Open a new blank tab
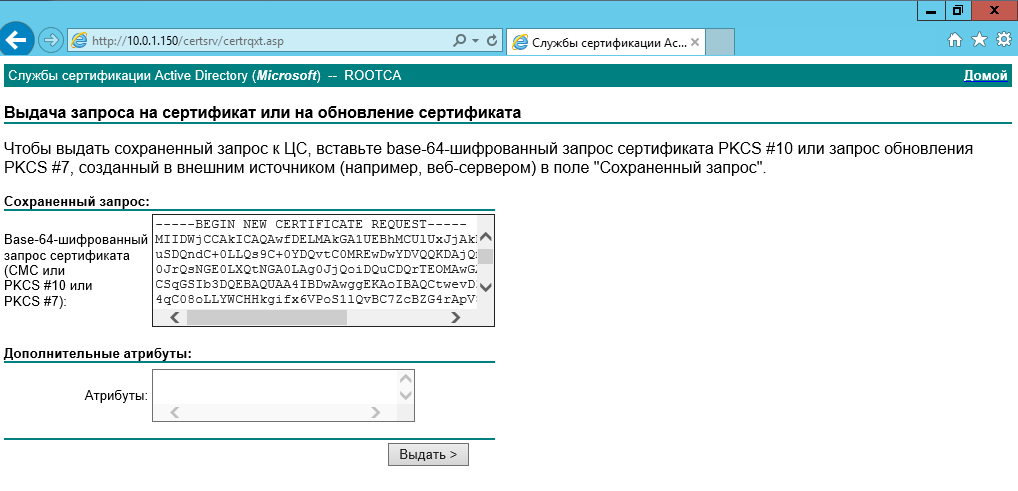The height and width of the screenshot is (491, 1018). (x=721, y=42)
